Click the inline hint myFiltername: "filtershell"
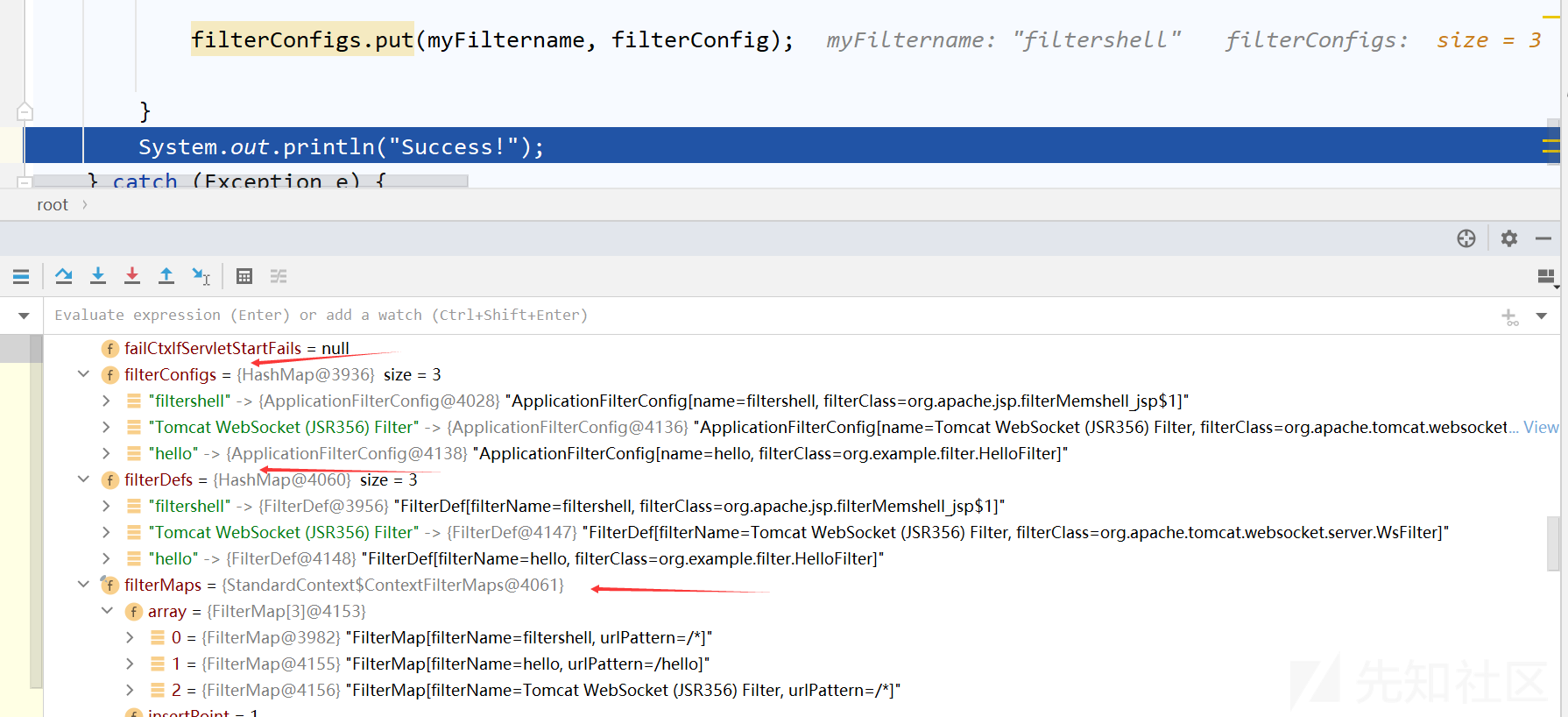1568x717 pixels. click(x=1004, y=39)
